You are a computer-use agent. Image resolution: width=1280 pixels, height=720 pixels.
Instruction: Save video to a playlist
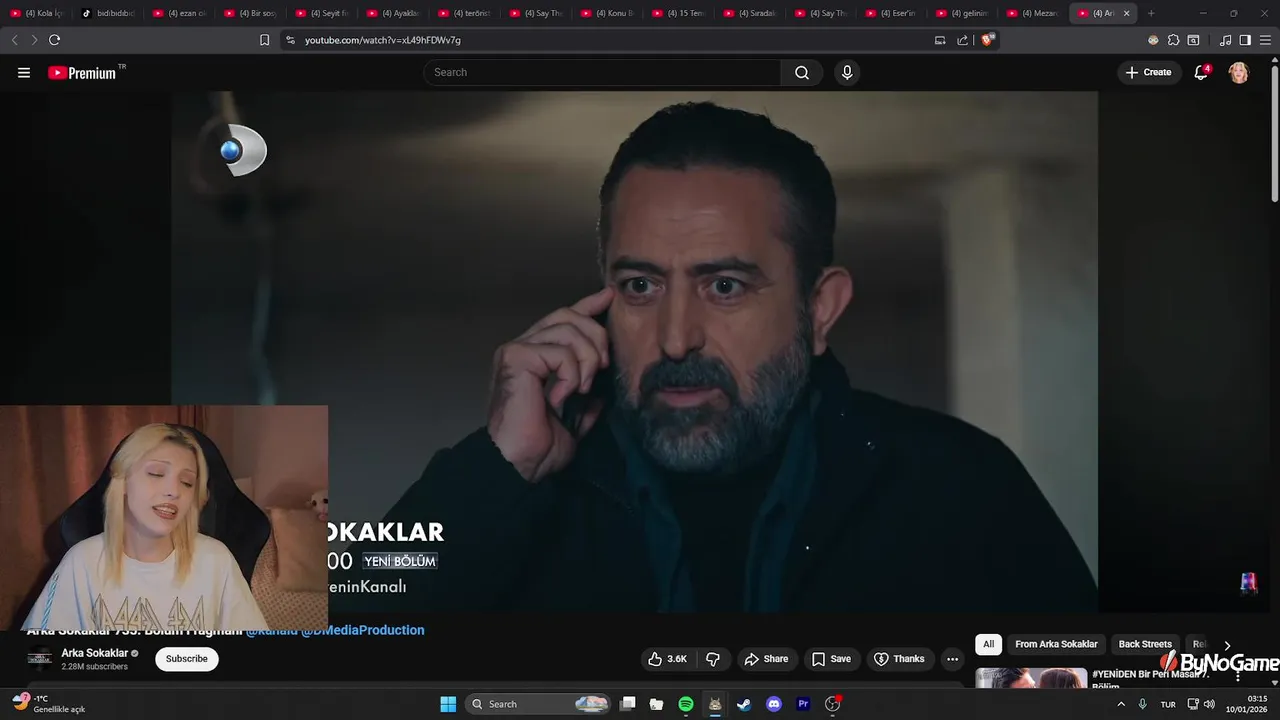(x=831, y=659)
